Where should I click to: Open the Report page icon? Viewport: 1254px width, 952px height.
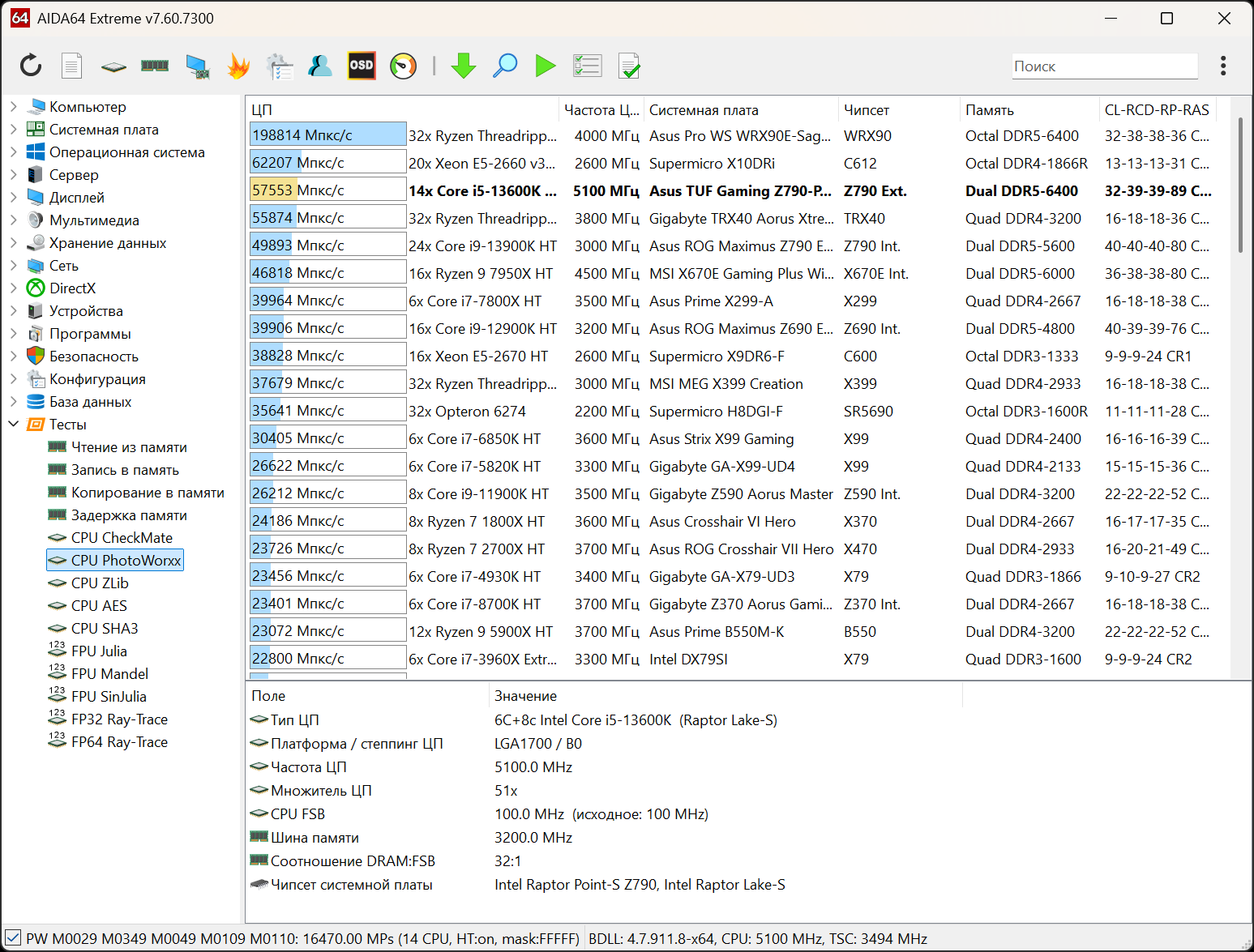pos(72,66)
